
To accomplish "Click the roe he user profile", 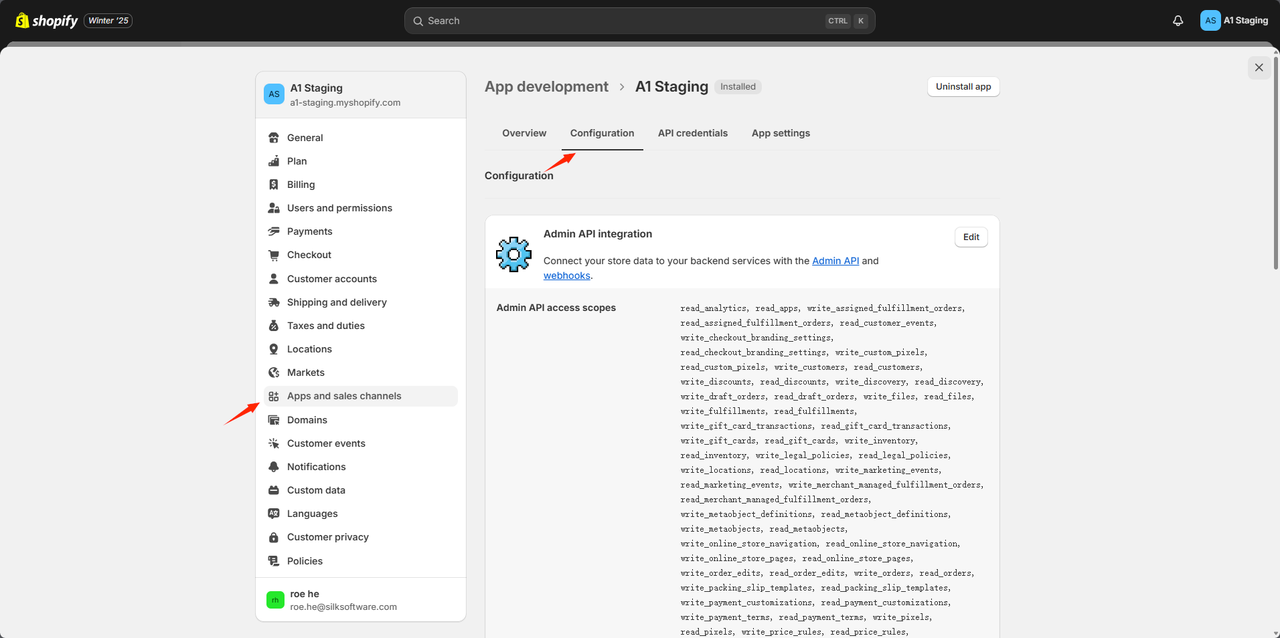I will (x=361, y=600).
